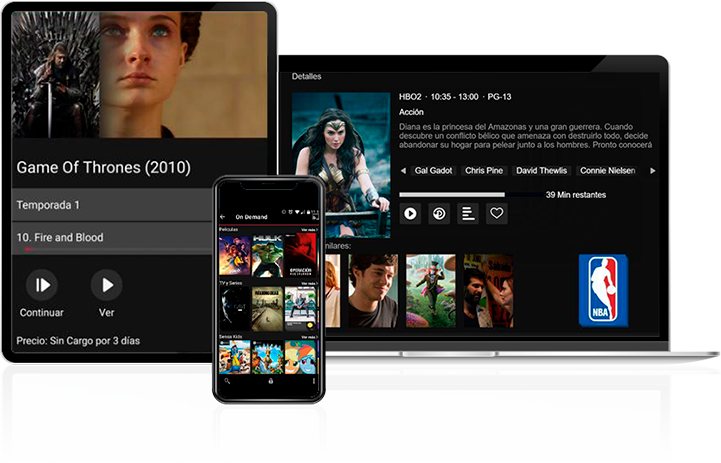Add to favorites with the heart icon
Viewport: 721px width, 463px height.
pyautogui.click(x=497, y=214)
